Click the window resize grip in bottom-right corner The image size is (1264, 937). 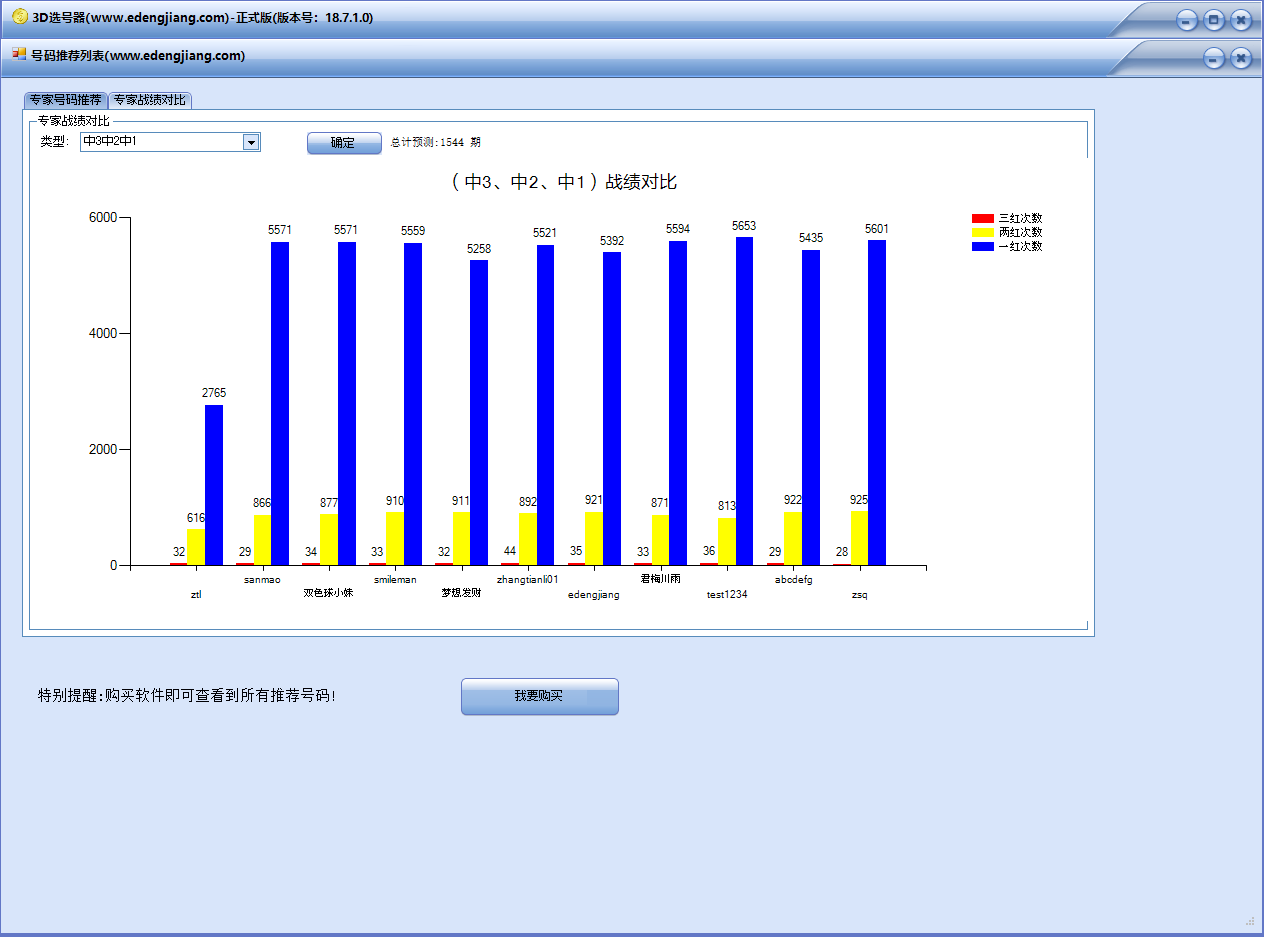1250,921
